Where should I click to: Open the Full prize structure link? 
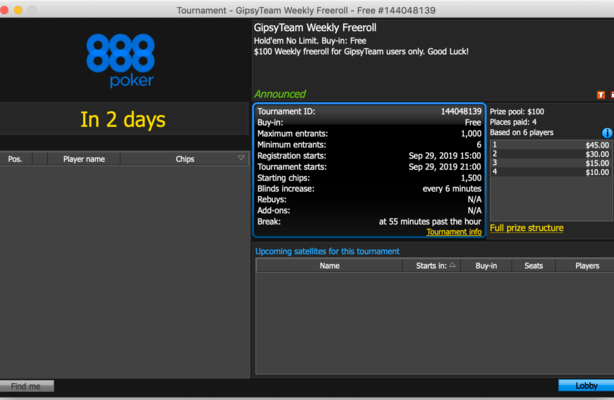[526, 228]
